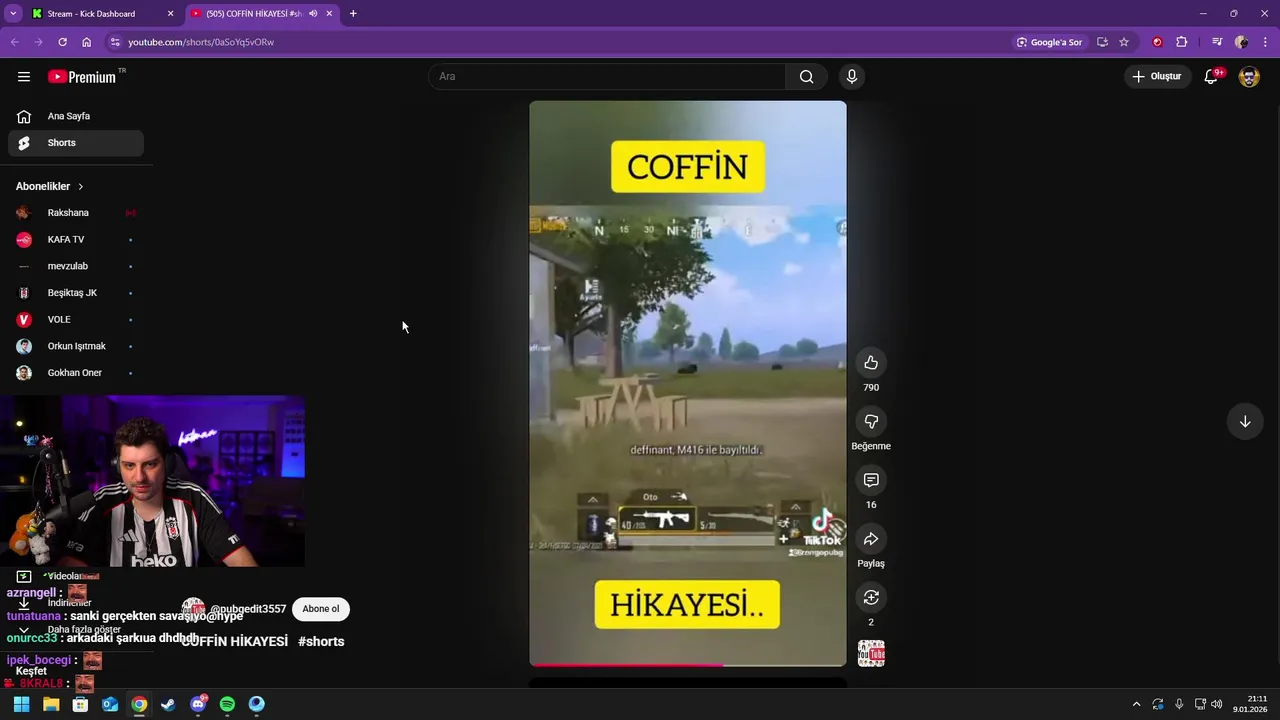
Task: Go to YouTube Premium home logo
Action: (83, 77)
